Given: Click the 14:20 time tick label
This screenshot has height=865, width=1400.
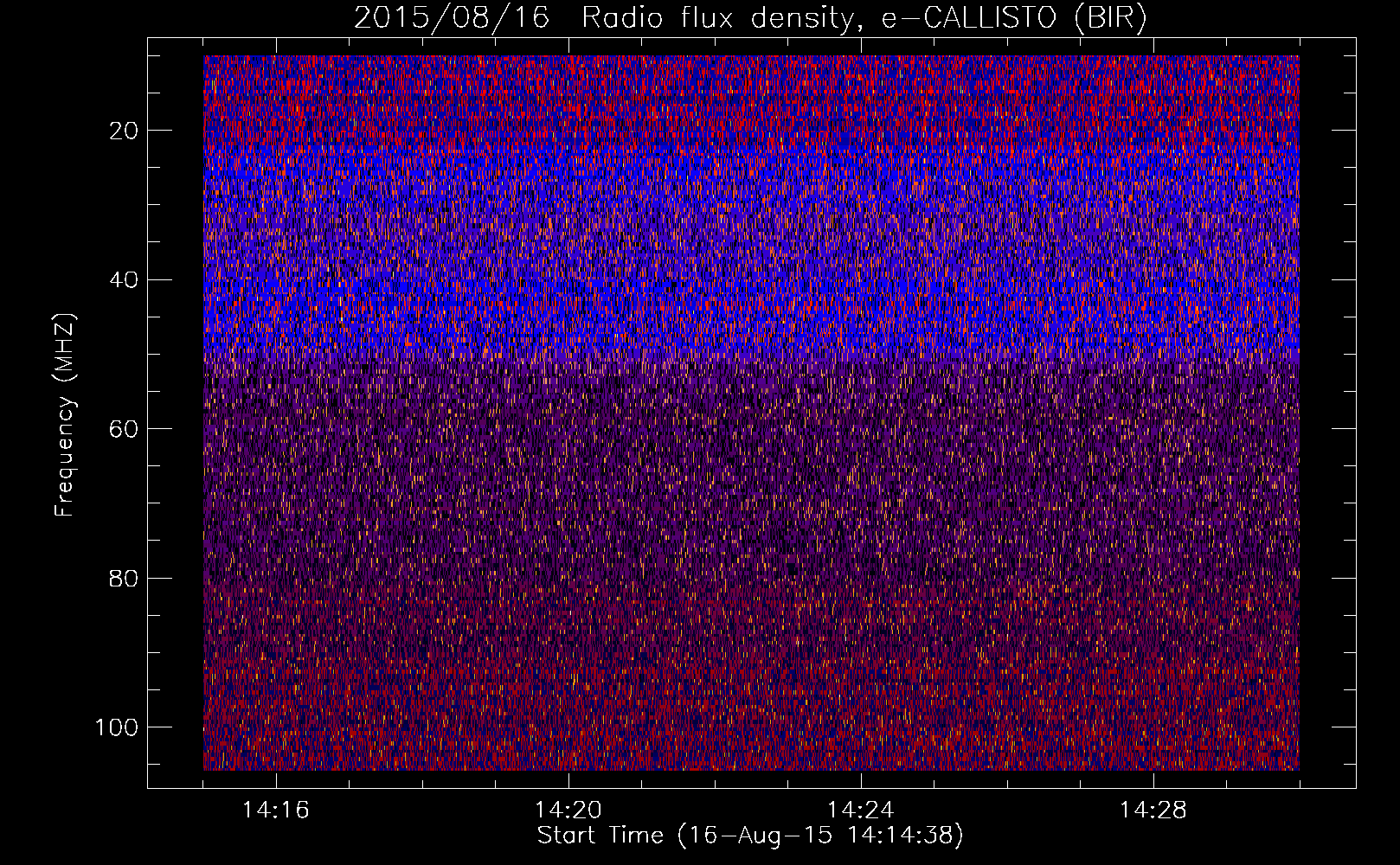Looking at the screenshot, I should pos(568,811).
